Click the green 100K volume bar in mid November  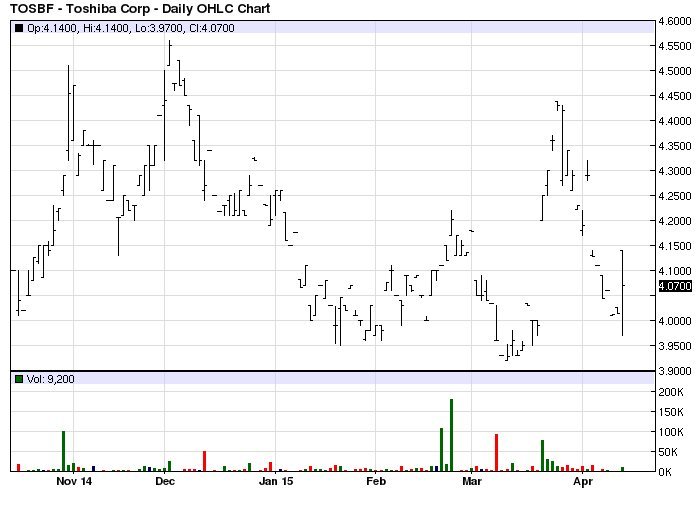coord(63,451)
